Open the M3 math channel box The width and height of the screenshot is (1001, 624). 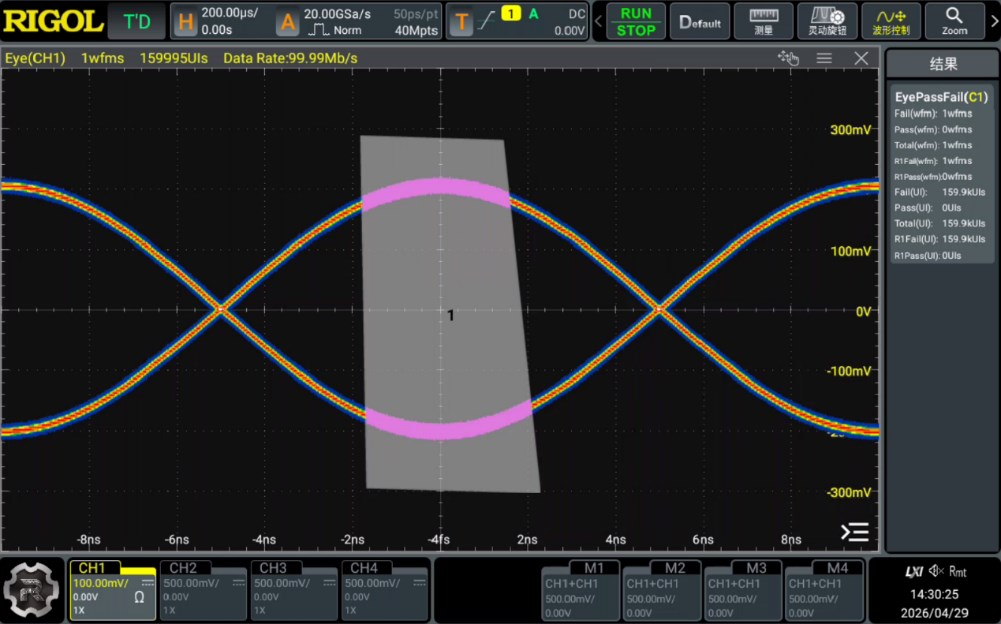click(744, 591)
